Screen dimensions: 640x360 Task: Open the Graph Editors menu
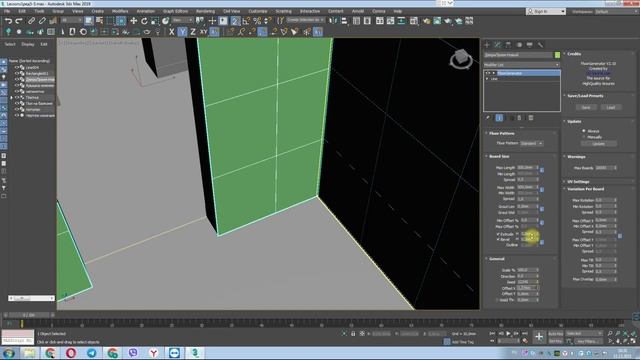pos(176,11)
